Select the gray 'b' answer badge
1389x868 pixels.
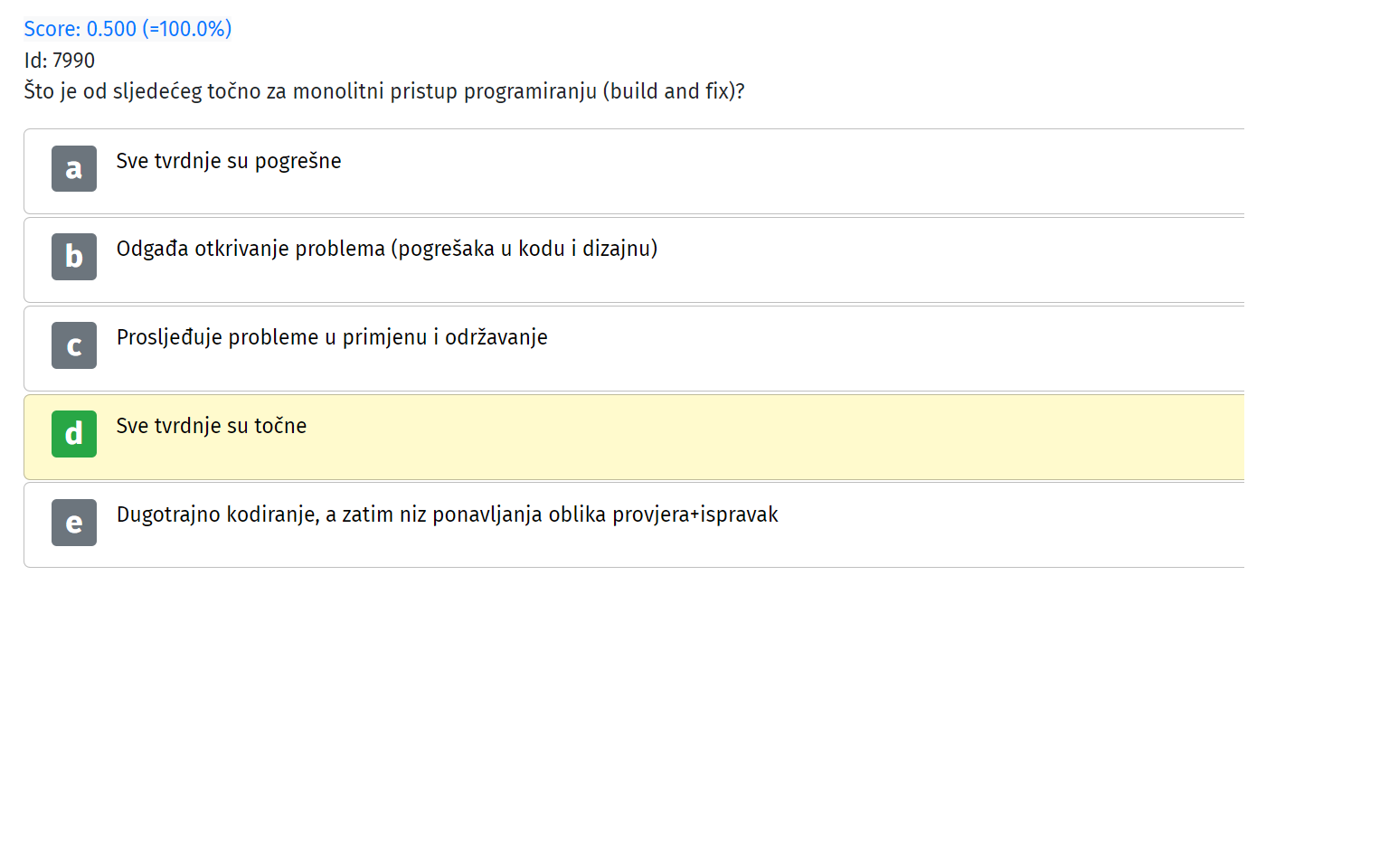point(74,257)
